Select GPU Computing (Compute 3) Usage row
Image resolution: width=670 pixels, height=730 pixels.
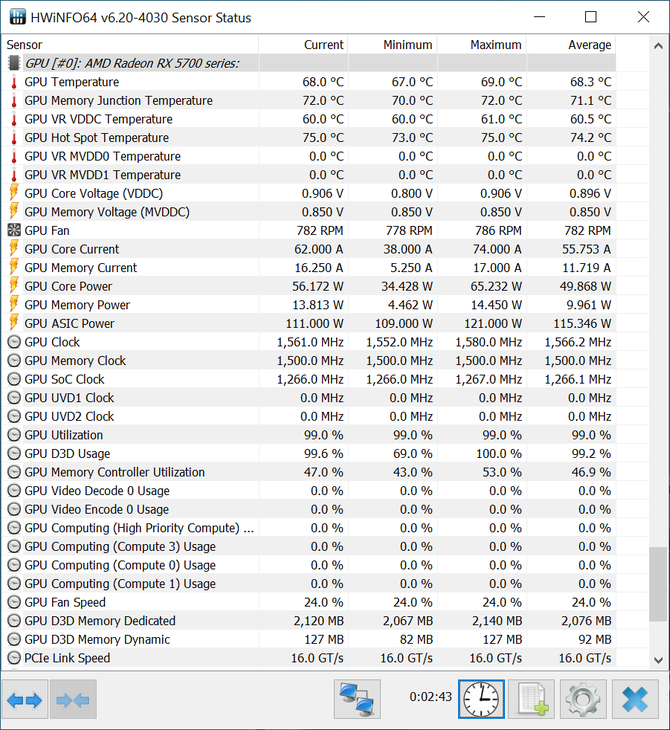pyautogui.click(x=309, y=547)
